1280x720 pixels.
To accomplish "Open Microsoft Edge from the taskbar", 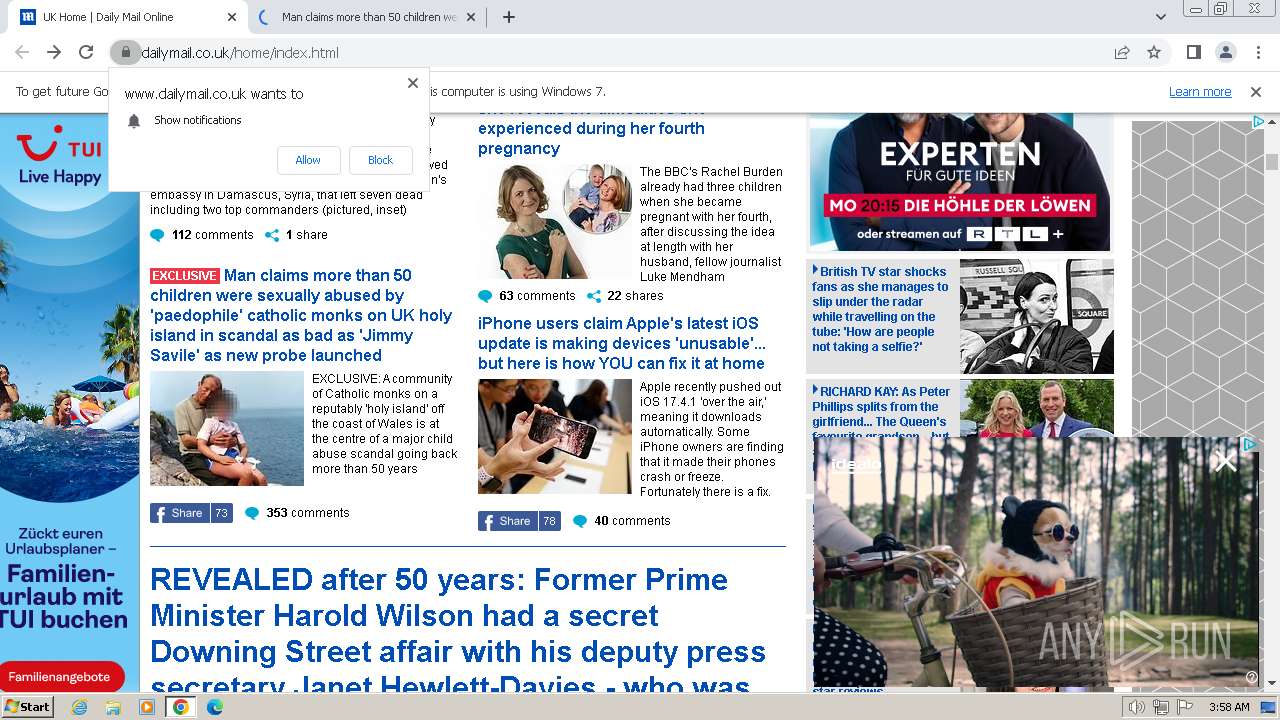I will 215,707.
